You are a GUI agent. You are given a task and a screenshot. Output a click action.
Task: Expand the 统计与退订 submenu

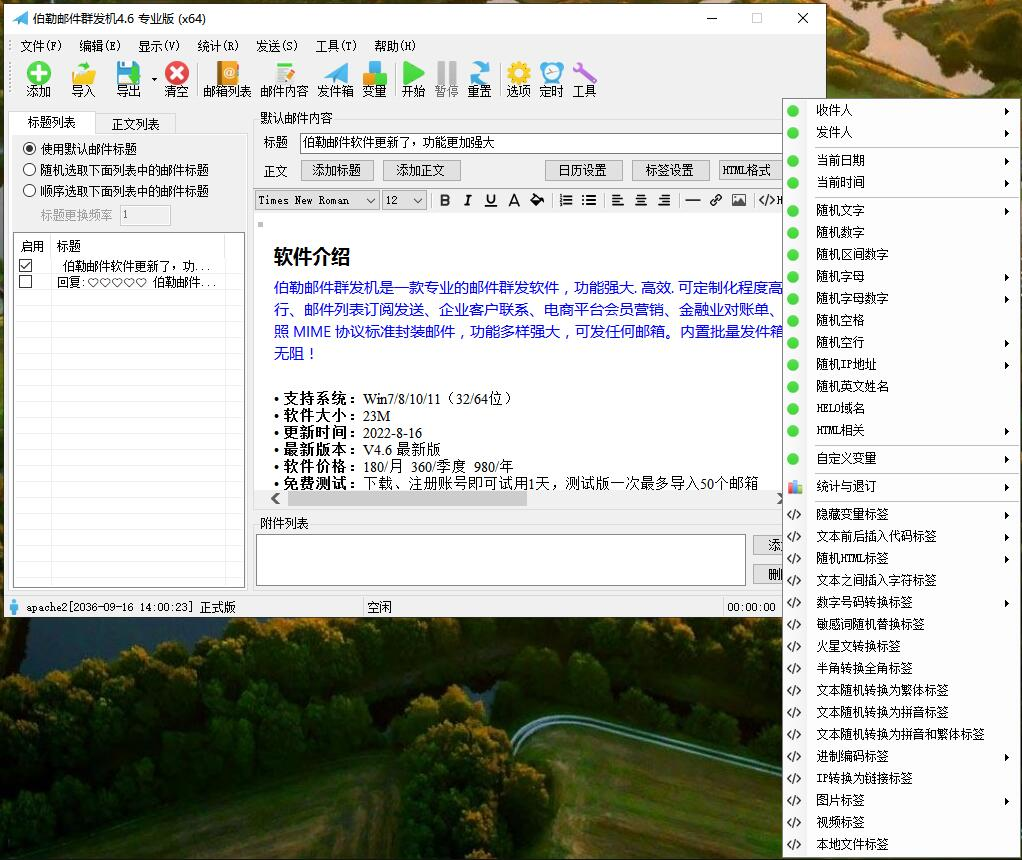coord(901,486)
